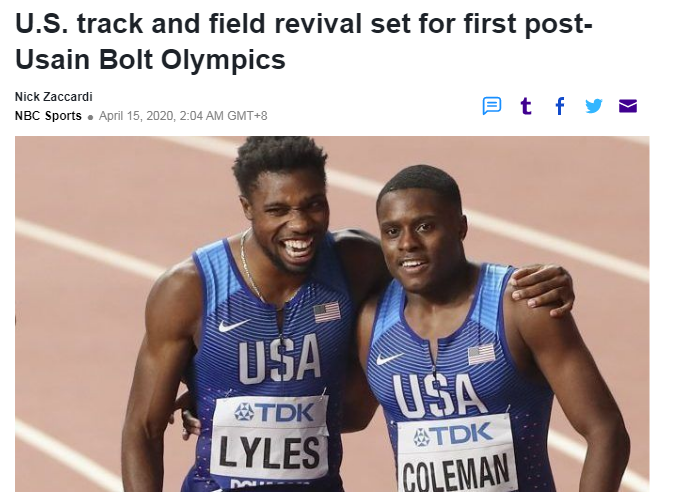
Task: Select the LYLES name bib in the photo
Action: (x=270, y=437)
